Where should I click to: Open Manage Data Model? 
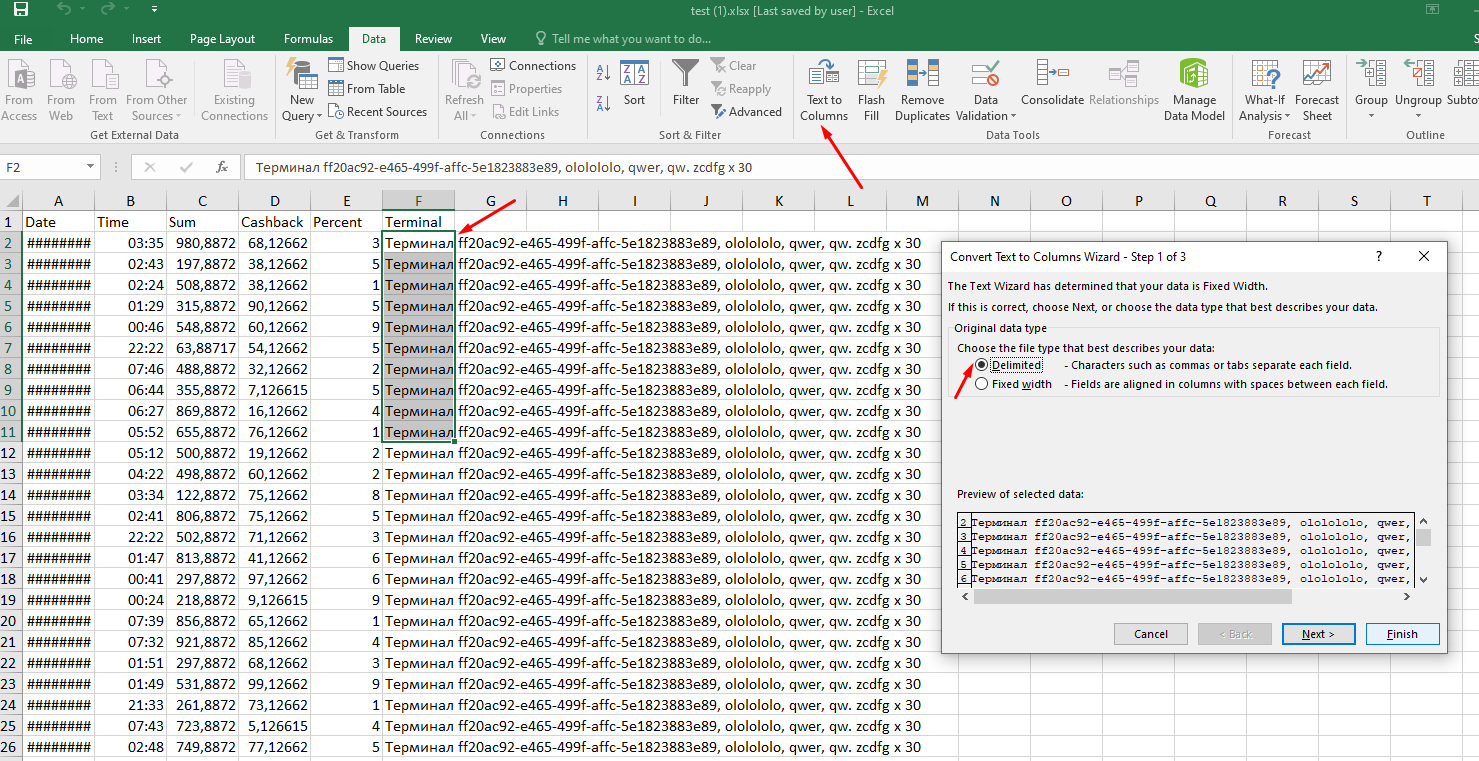point(1194,90)
